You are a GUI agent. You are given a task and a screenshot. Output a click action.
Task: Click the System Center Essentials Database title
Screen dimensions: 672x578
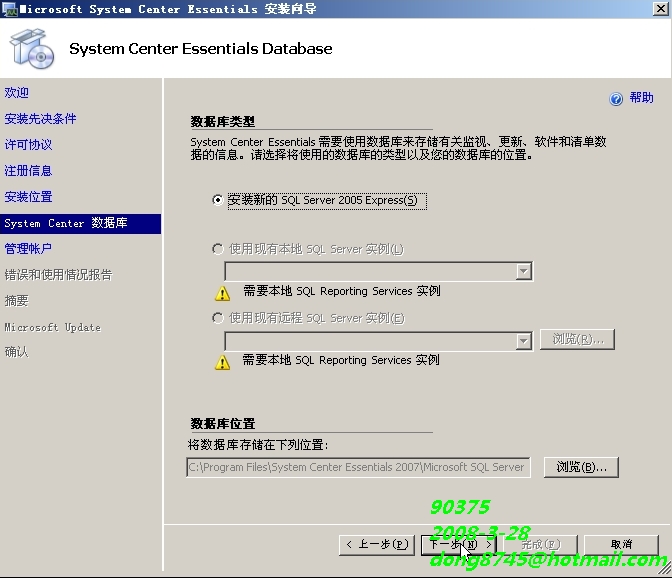point(201,49)
